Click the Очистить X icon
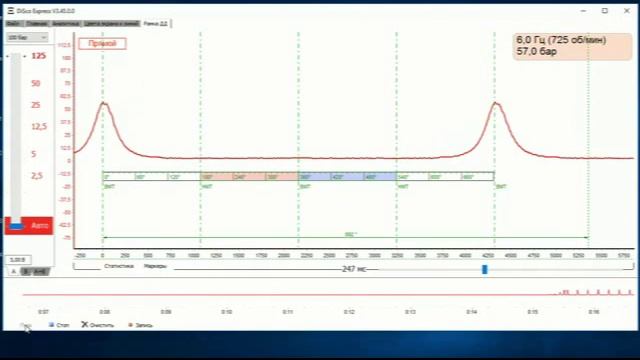This screenshot has height=360, width=640. (x=84, y=324)
